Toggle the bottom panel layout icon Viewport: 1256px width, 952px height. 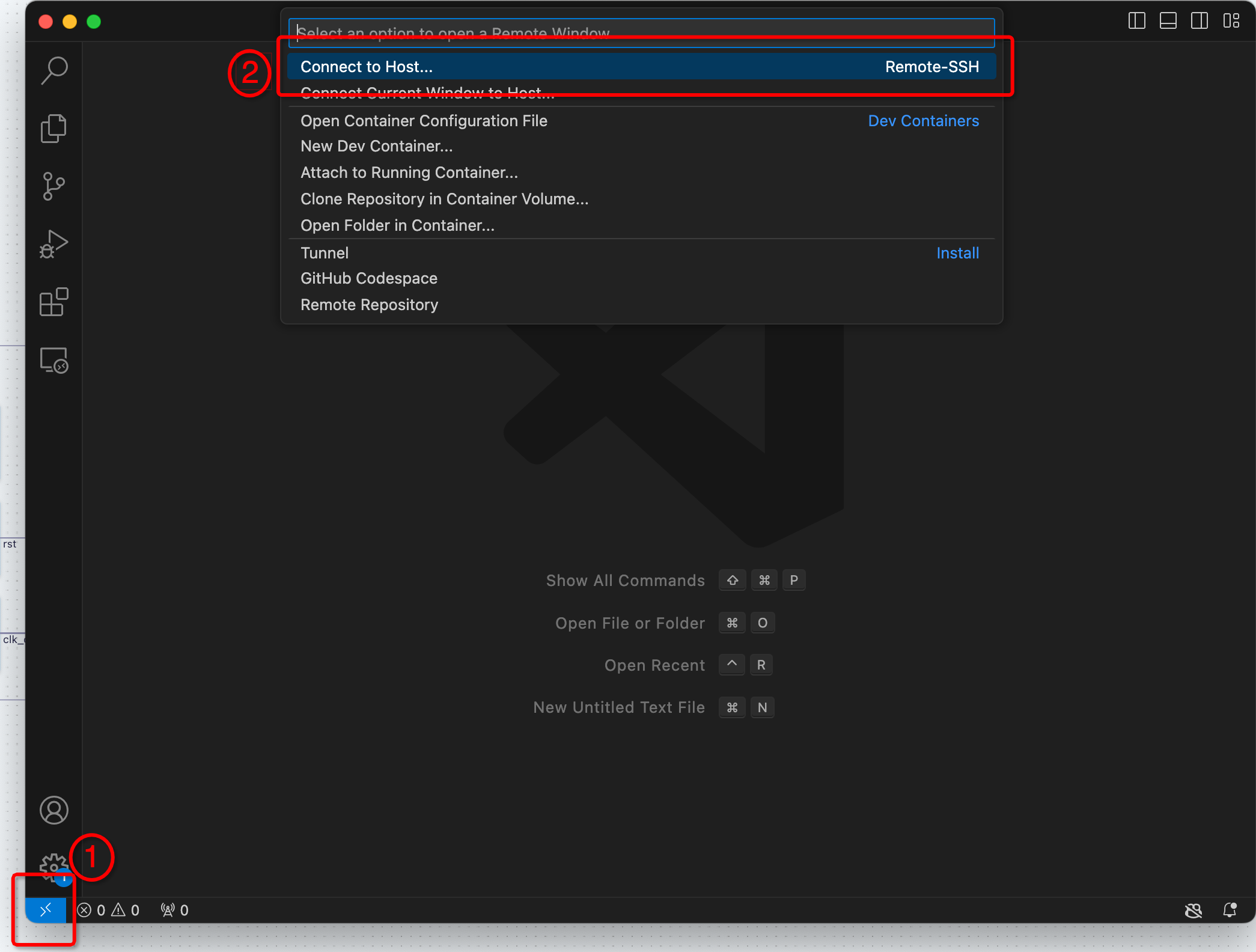pyautogui.click(x=1168, y=21)
